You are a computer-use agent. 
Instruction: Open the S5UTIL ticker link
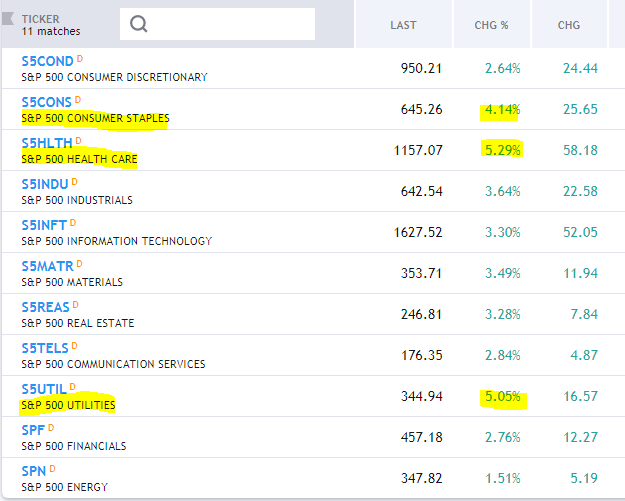coord(44,389)
